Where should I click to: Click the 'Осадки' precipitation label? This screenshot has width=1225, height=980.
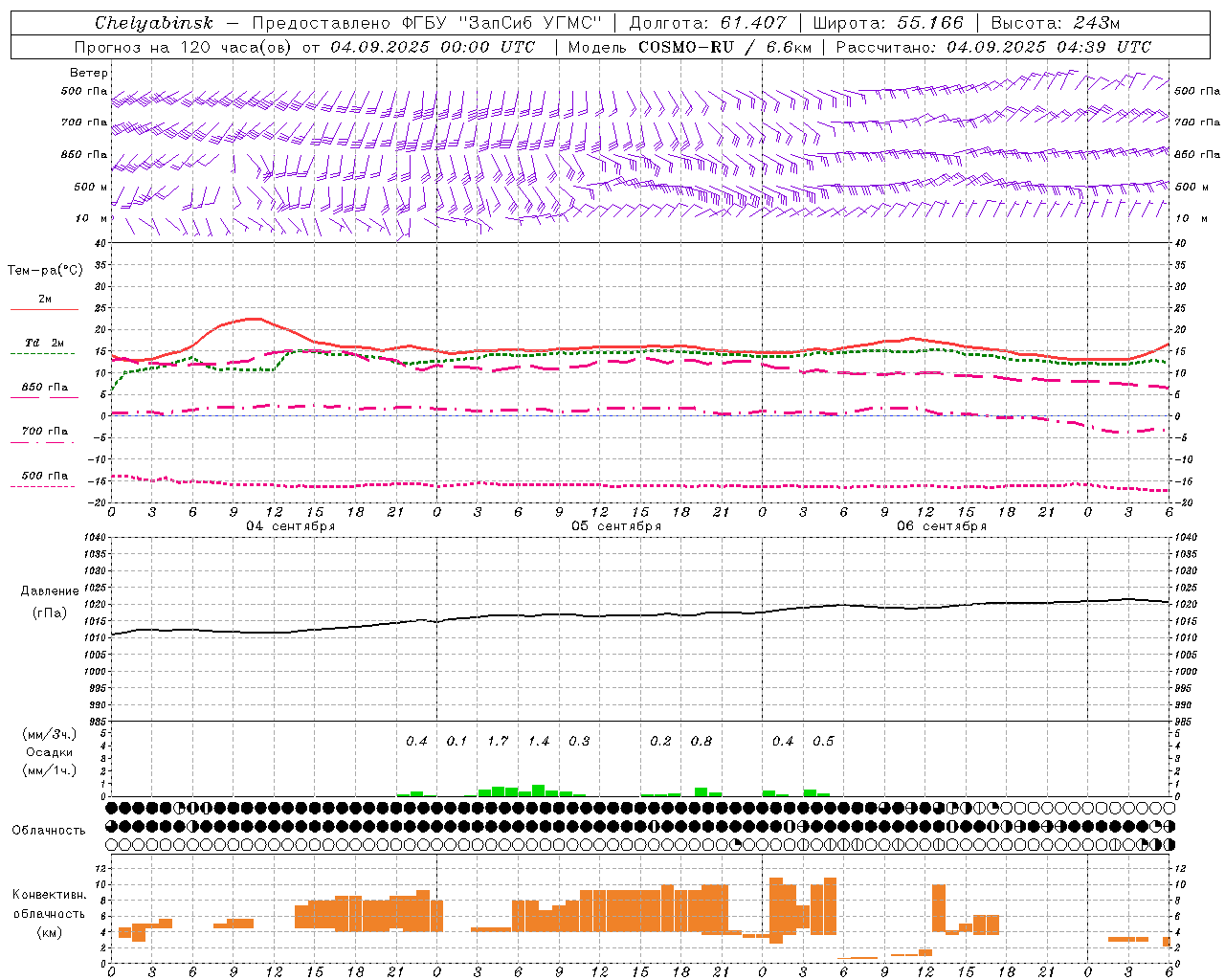point(50,752)
